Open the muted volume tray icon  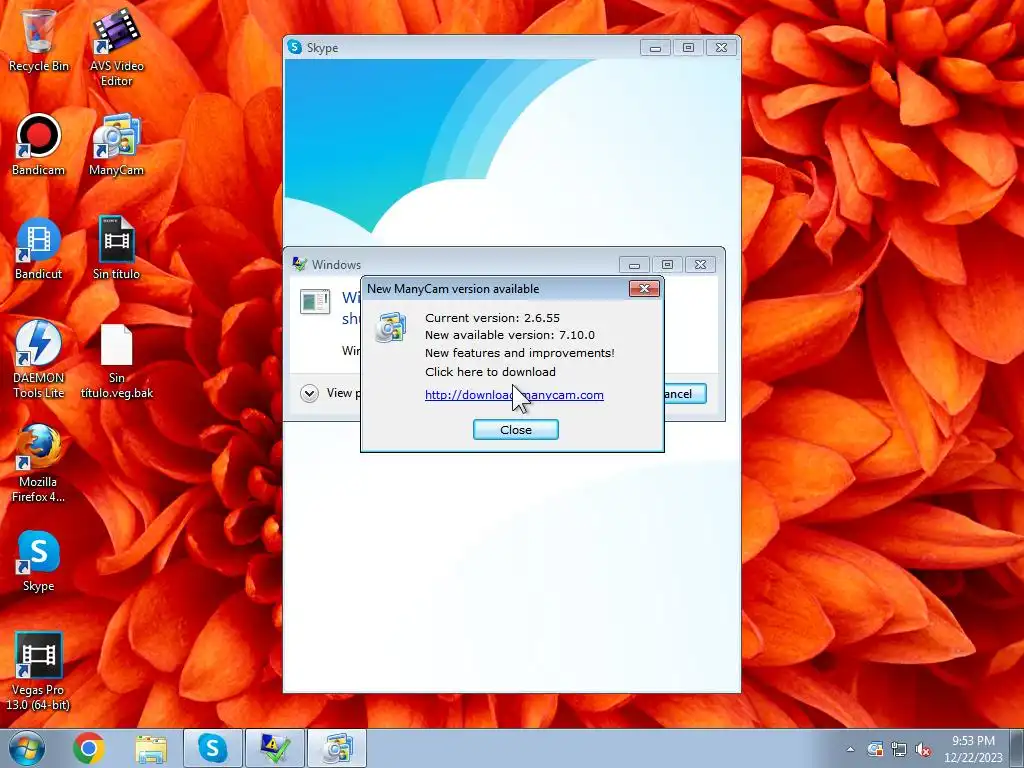923,749
